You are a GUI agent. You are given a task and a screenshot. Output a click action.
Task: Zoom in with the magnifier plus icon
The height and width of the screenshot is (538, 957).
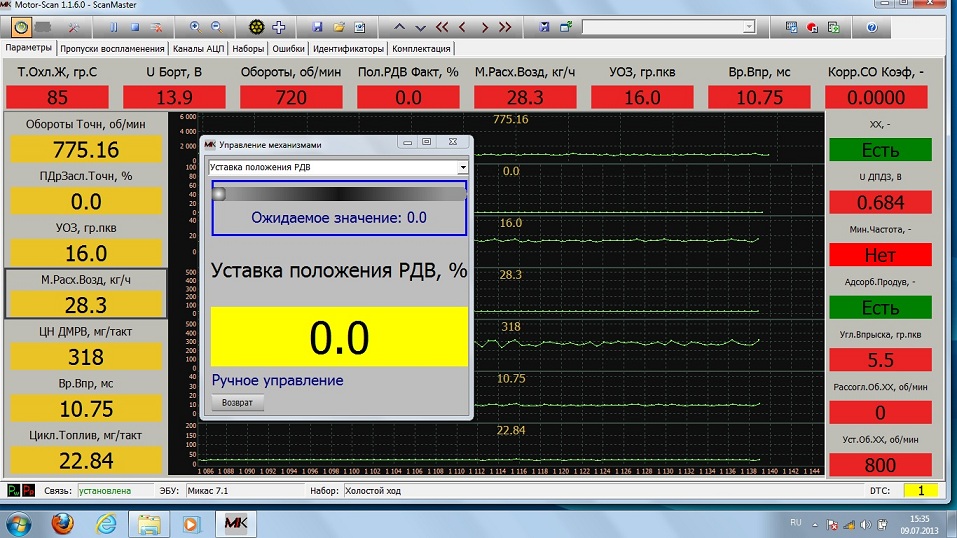click(x=195, y=27)
